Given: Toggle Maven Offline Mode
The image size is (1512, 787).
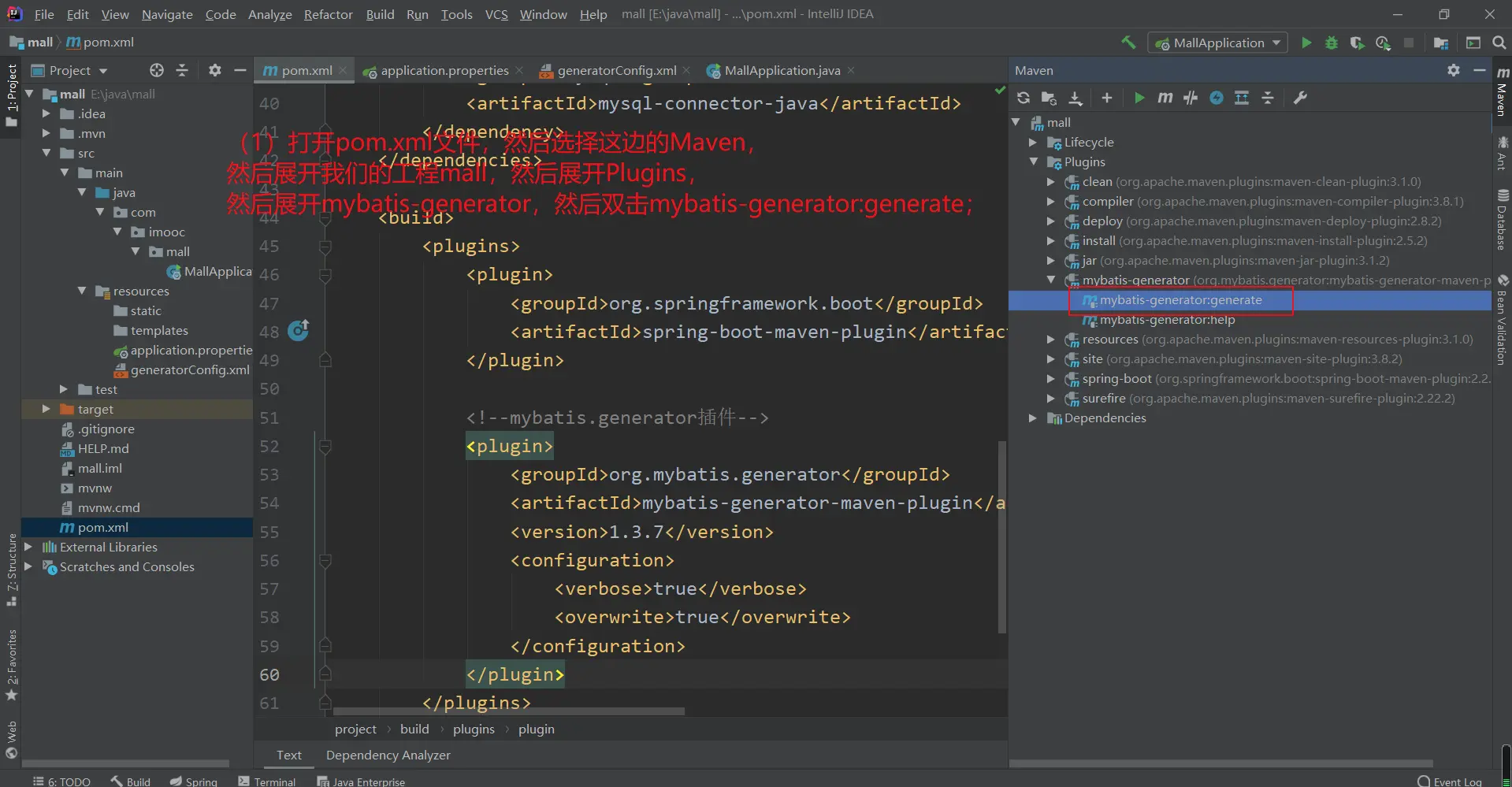Looking at the screenshot, I should [x=1191, y=98].
